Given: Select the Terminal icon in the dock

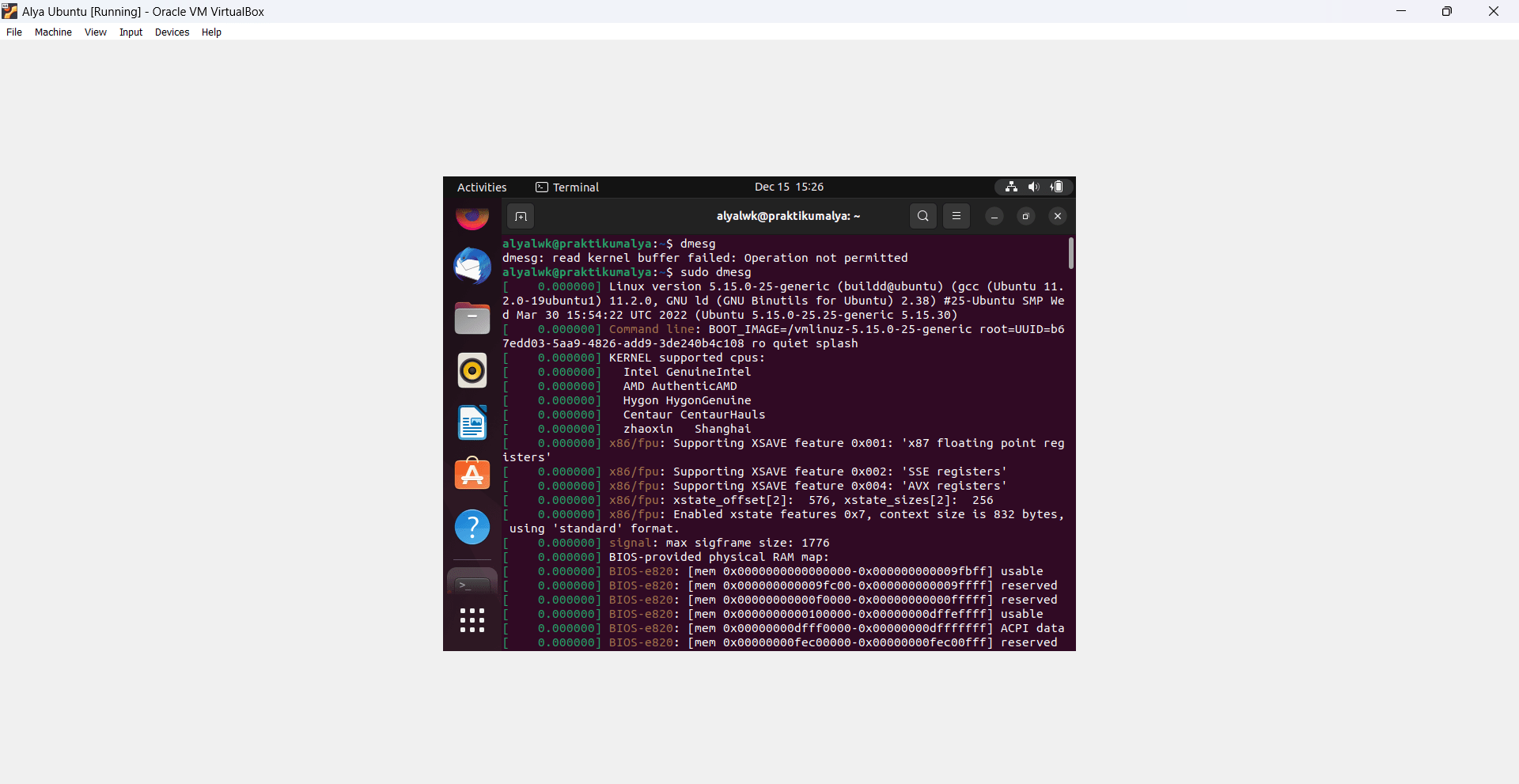Looking at the screenshot, I should click(x=472, y=583).
